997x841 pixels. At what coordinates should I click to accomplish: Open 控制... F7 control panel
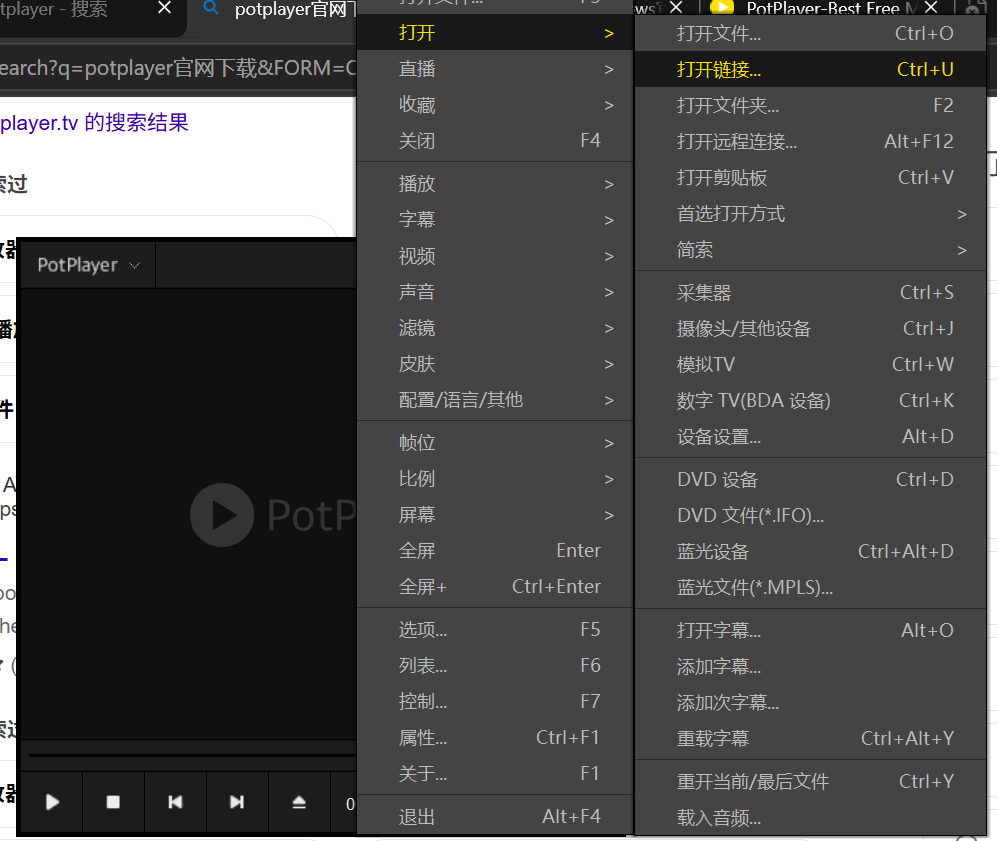coord(495,702)
